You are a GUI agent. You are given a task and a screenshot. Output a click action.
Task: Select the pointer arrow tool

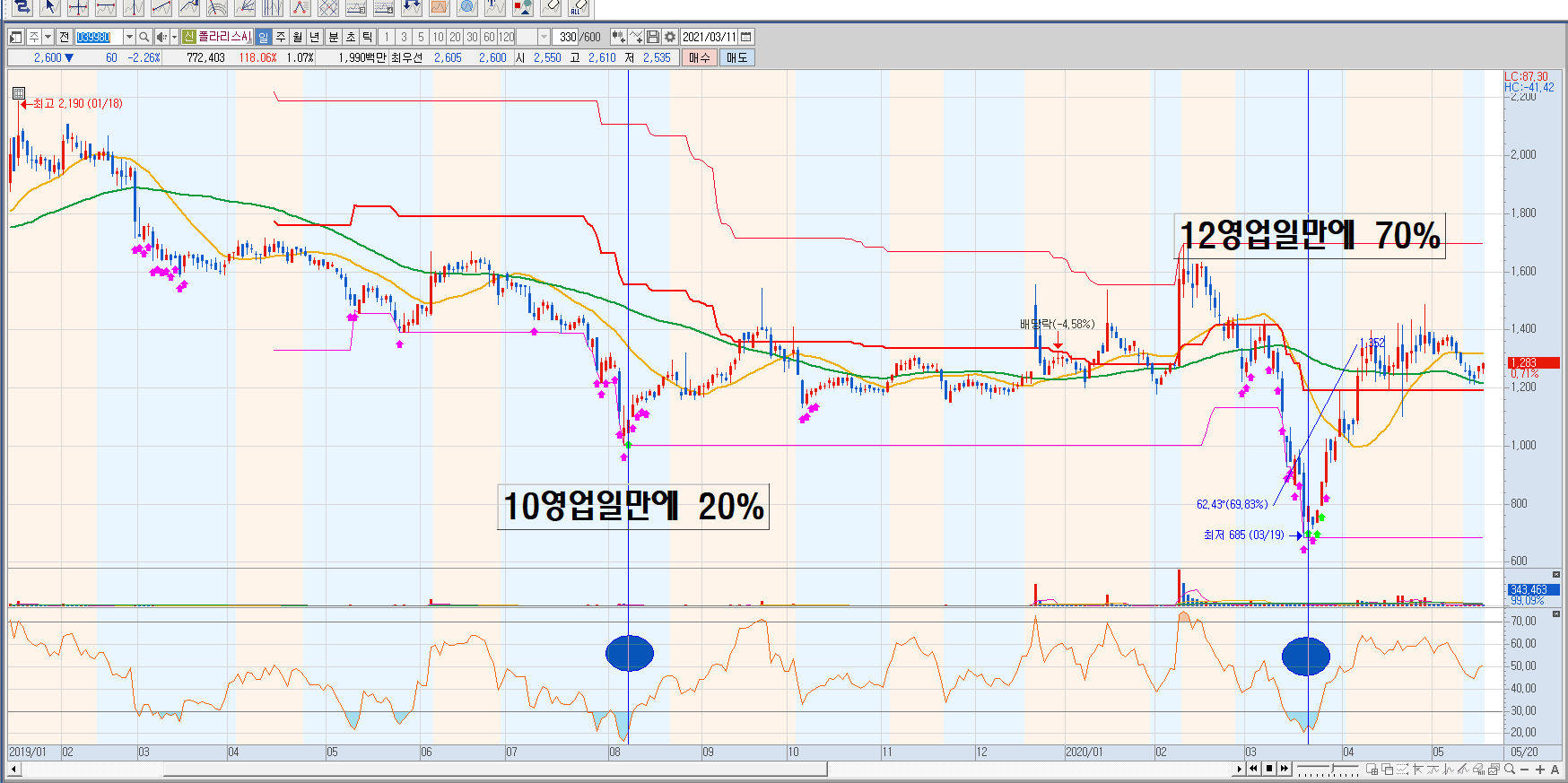50,8
